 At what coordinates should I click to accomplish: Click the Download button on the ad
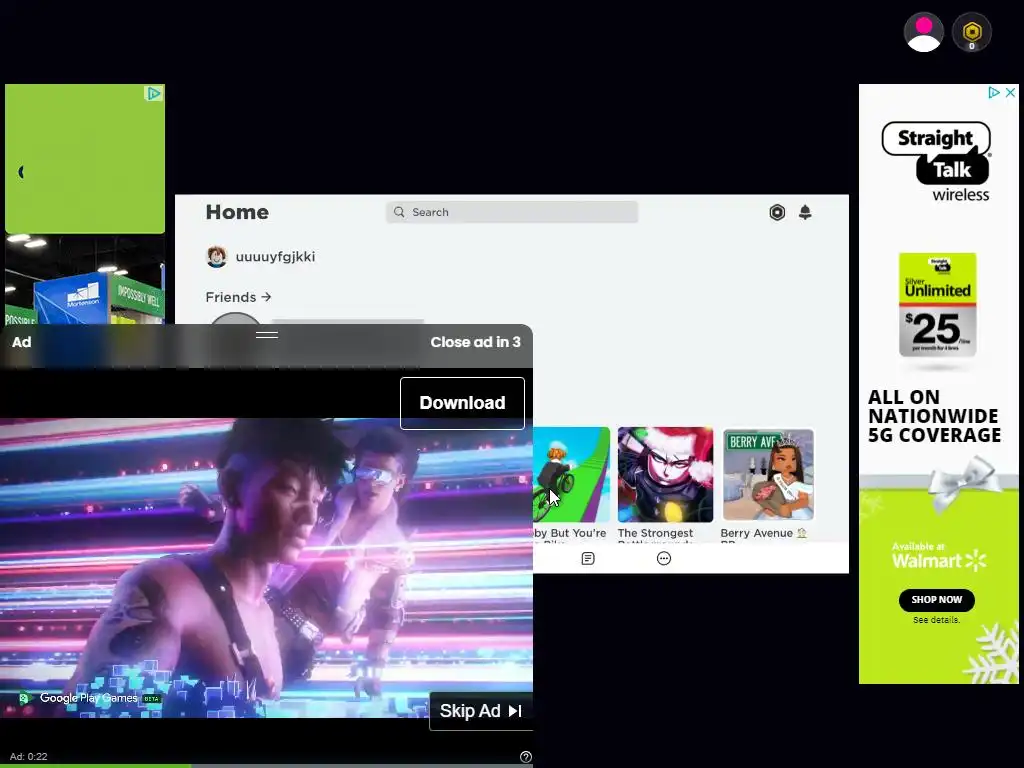pyautogui.click(x=462, y=403)
